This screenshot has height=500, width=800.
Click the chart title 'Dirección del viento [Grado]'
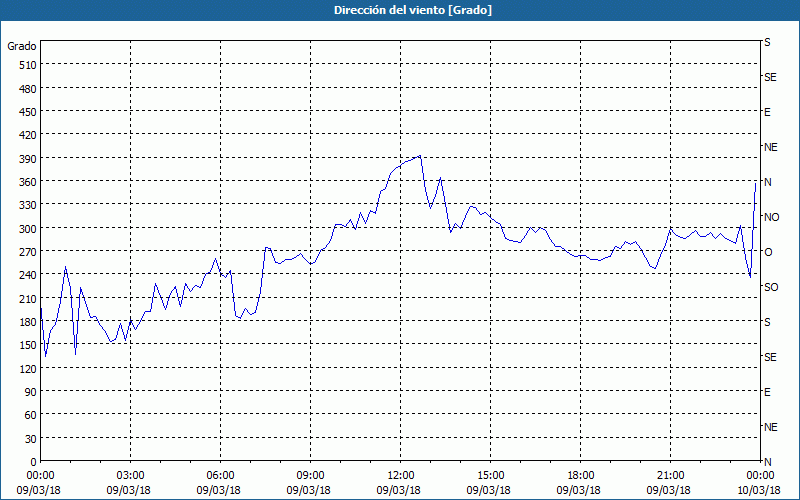[x=412, y=10]
